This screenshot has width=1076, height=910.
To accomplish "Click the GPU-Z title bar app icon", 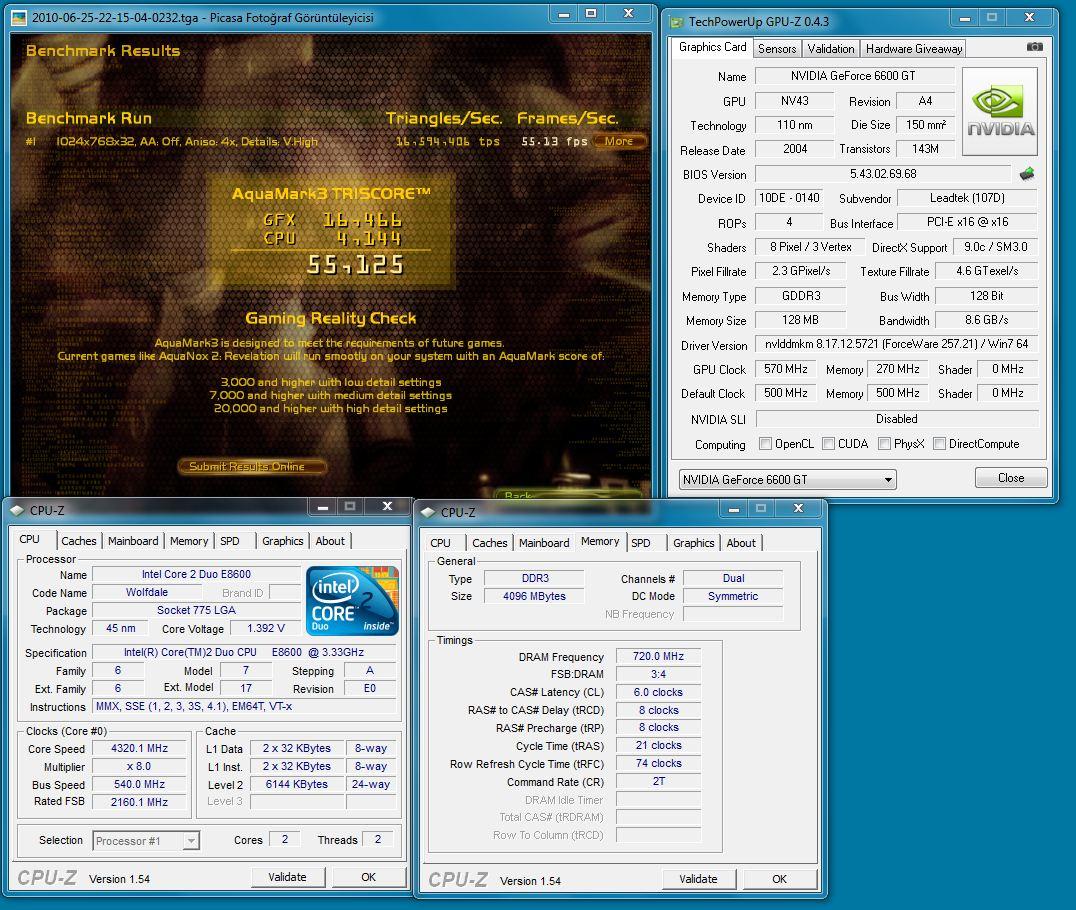I will (x=677, y=22).
